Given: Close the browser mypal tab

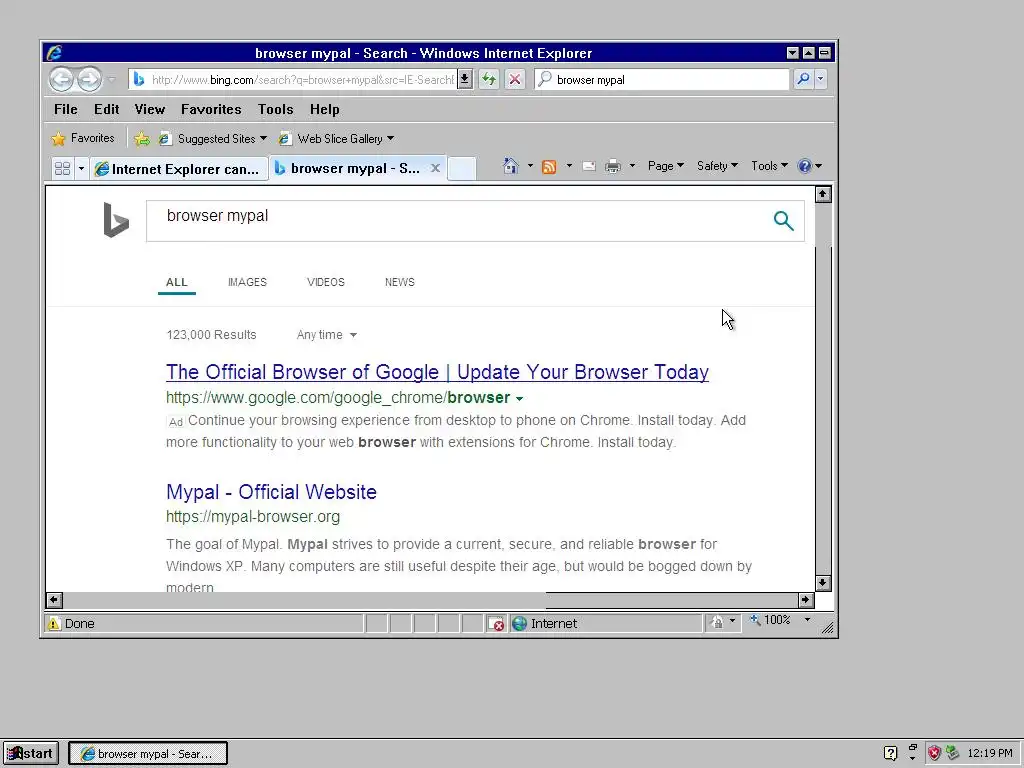Looking at the screenshot, I should click(435, 168).
